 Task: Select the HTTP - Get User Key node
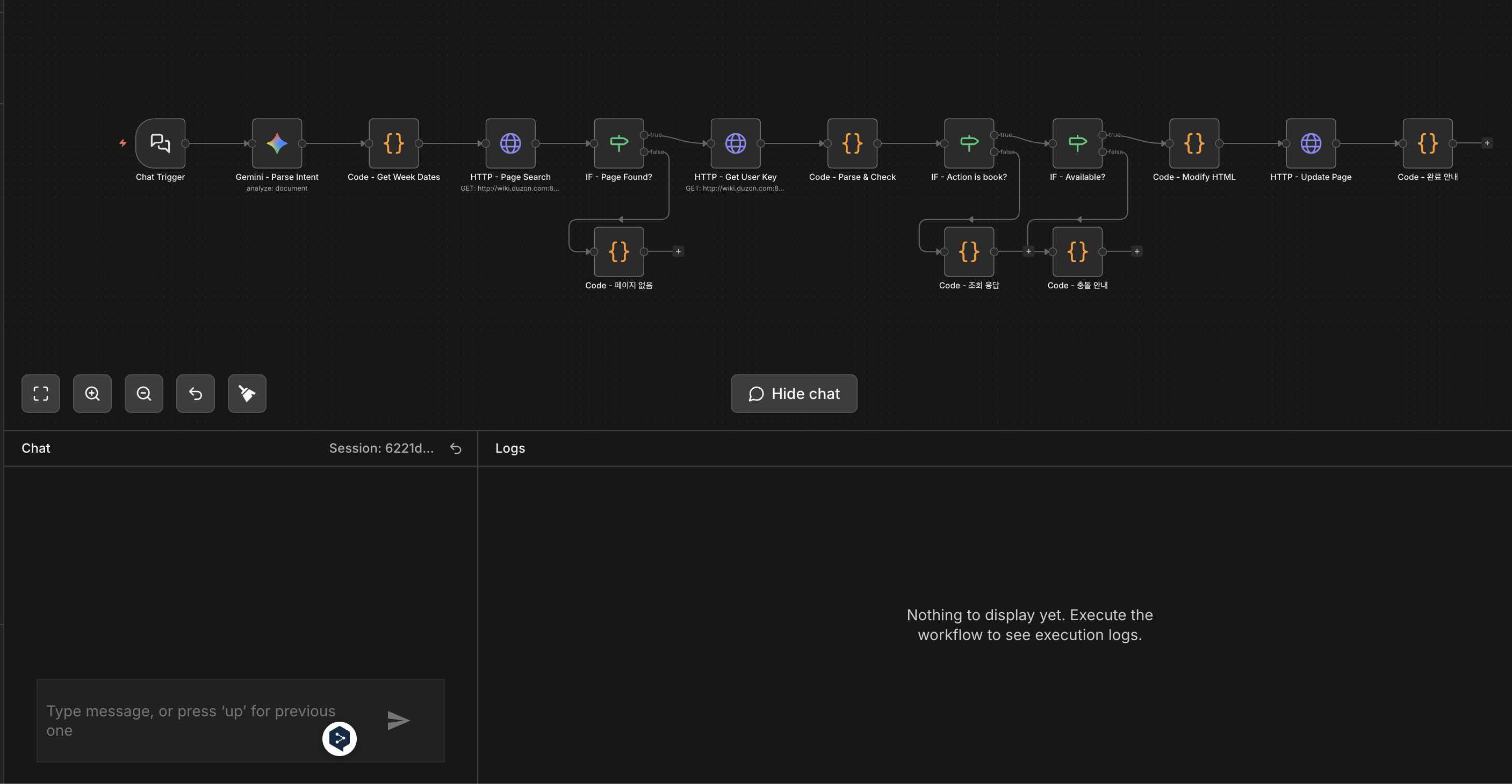click(736, 143)
